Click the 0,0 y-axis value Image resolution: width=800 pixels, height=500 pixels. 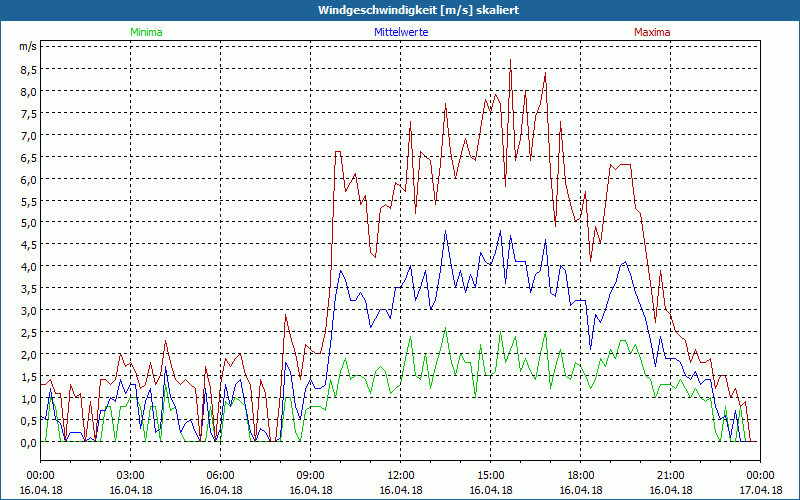[x=28, y=442]
